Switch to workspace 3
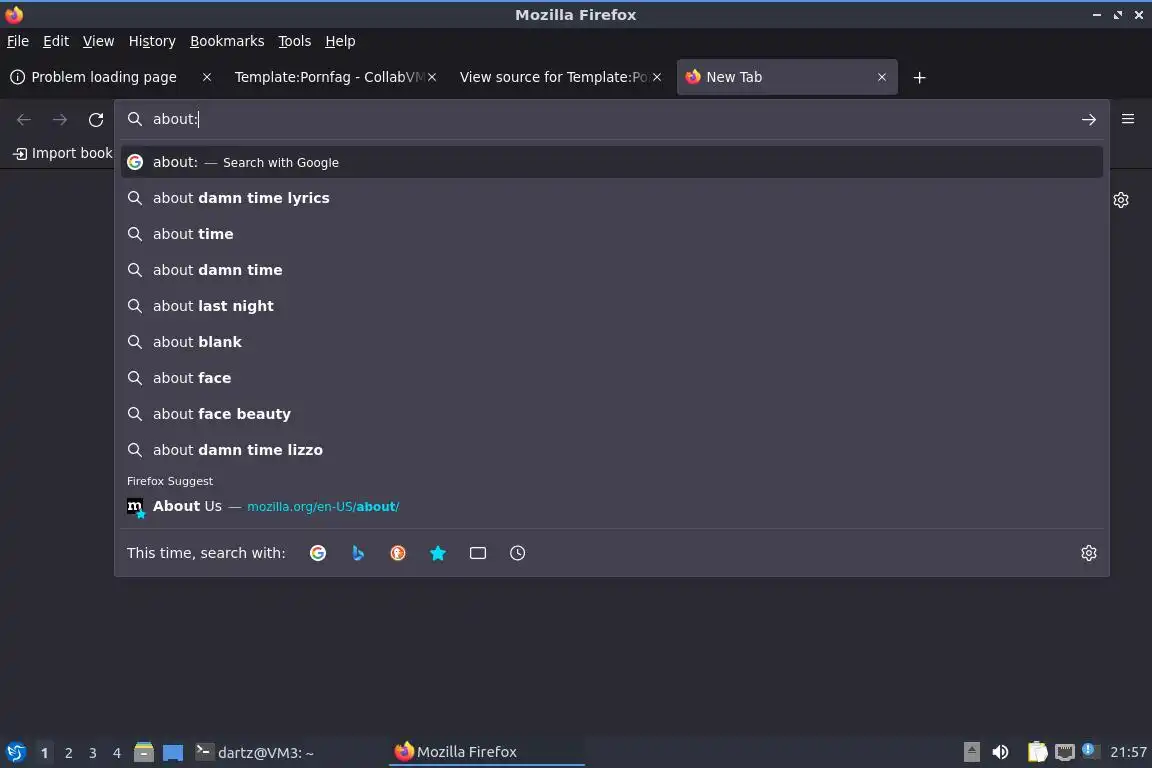1152x768 pixels. point(93,753)
